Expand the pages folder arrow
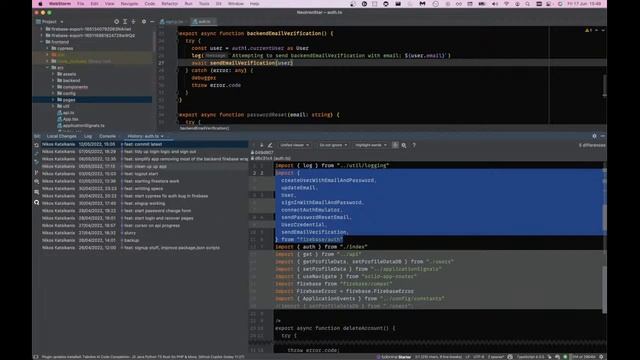This screenshot has width=640, height=360. 53,100
